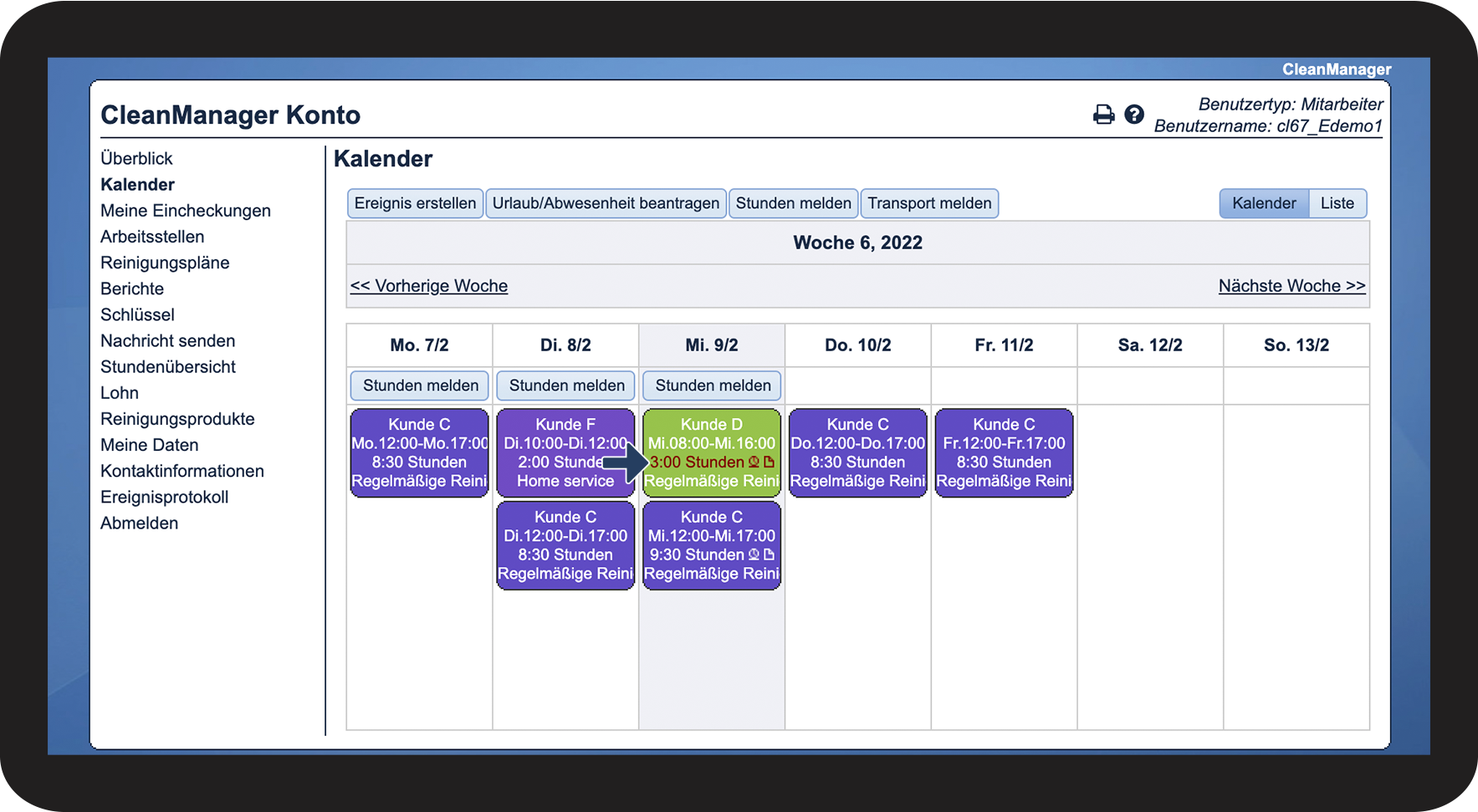Click the printer icon in the header
This screenshot has width=1478, height=812.
click(x=1103, y=115)
